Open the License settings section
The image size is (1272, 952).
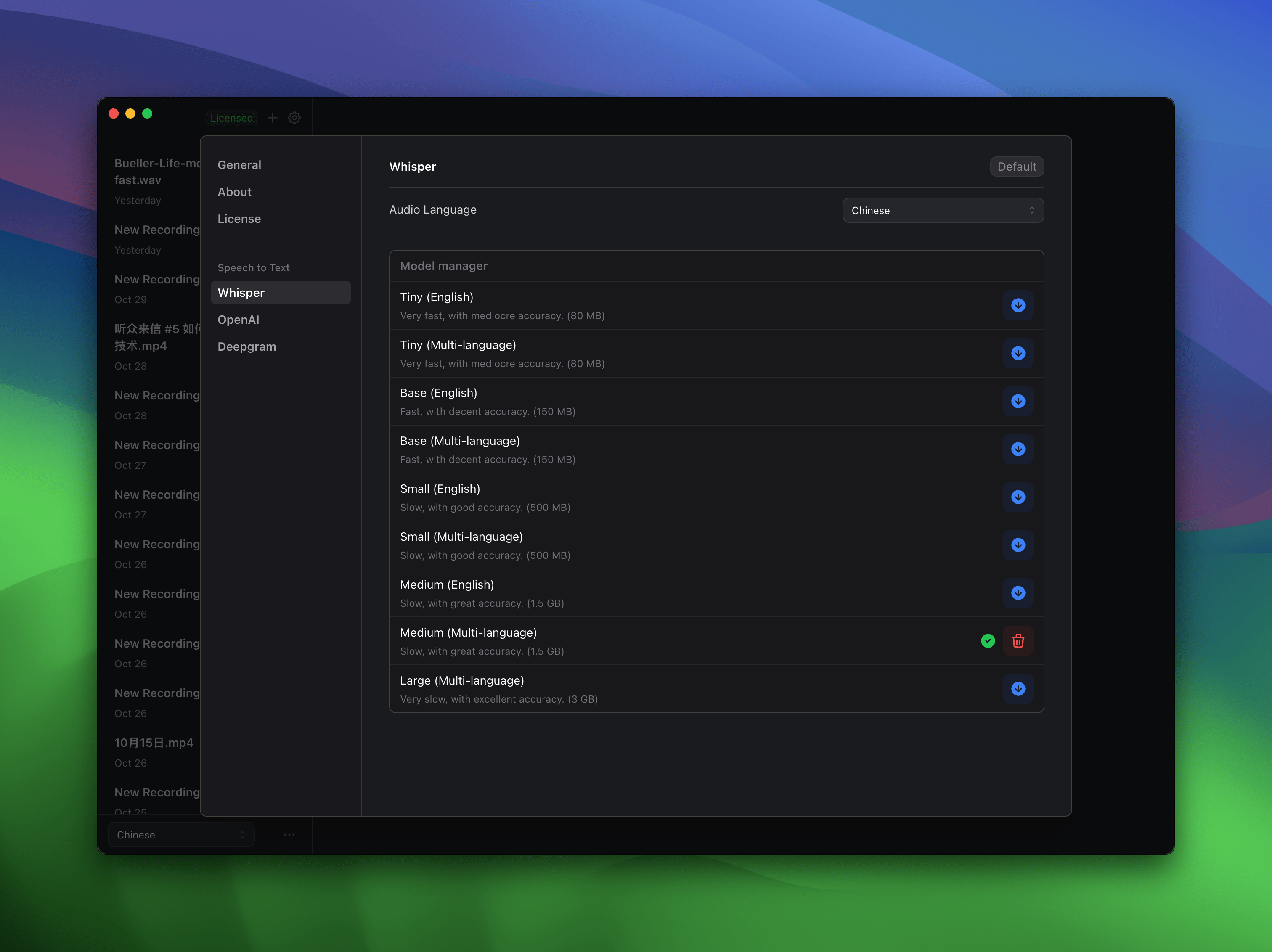tap(239, 219)
